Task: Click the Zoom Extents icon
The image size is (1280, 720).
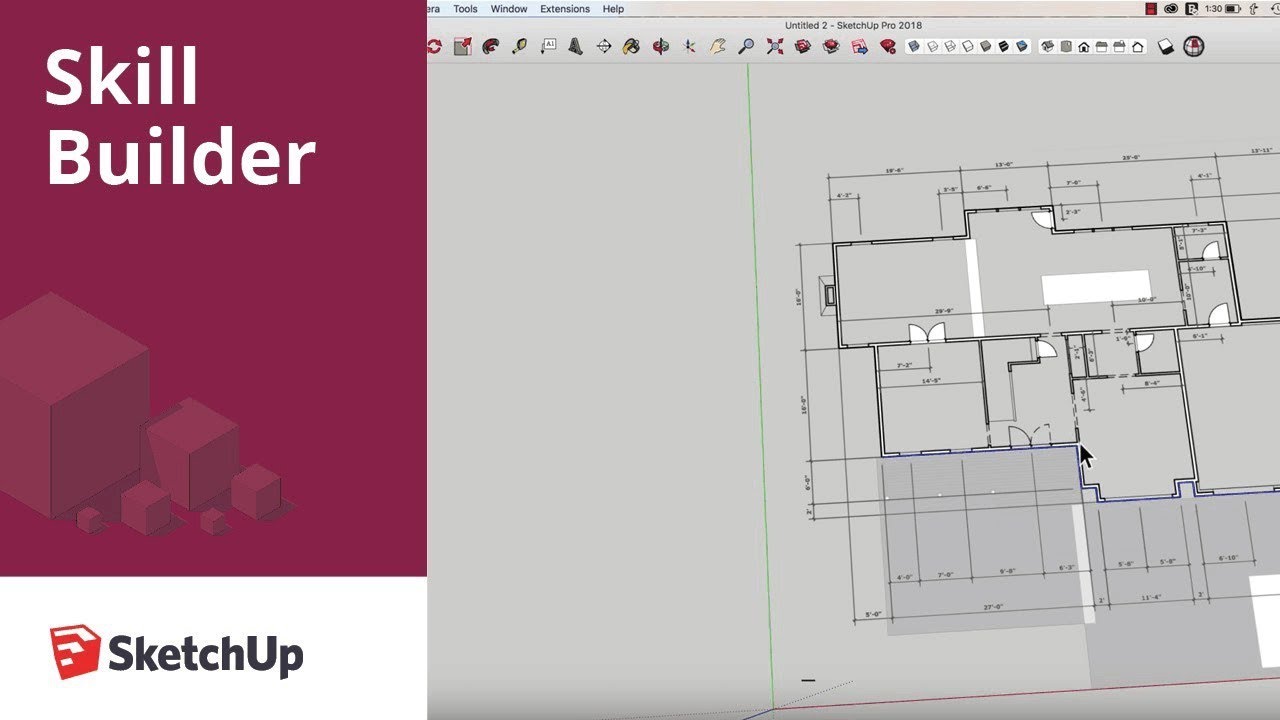Action: (x=774, y=45)
